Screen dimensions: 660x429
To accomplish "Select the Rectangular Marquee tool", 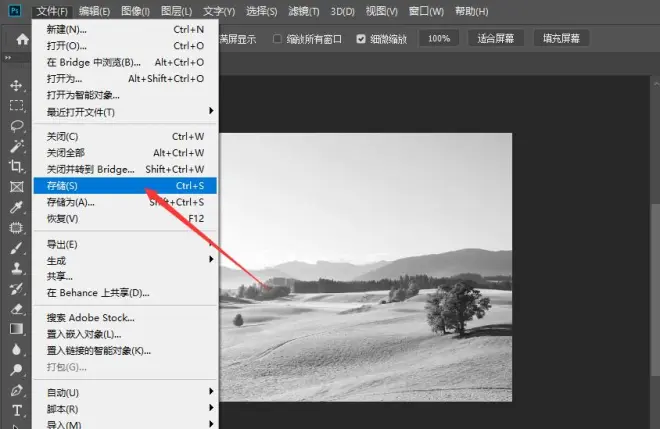I will (16, 105).
